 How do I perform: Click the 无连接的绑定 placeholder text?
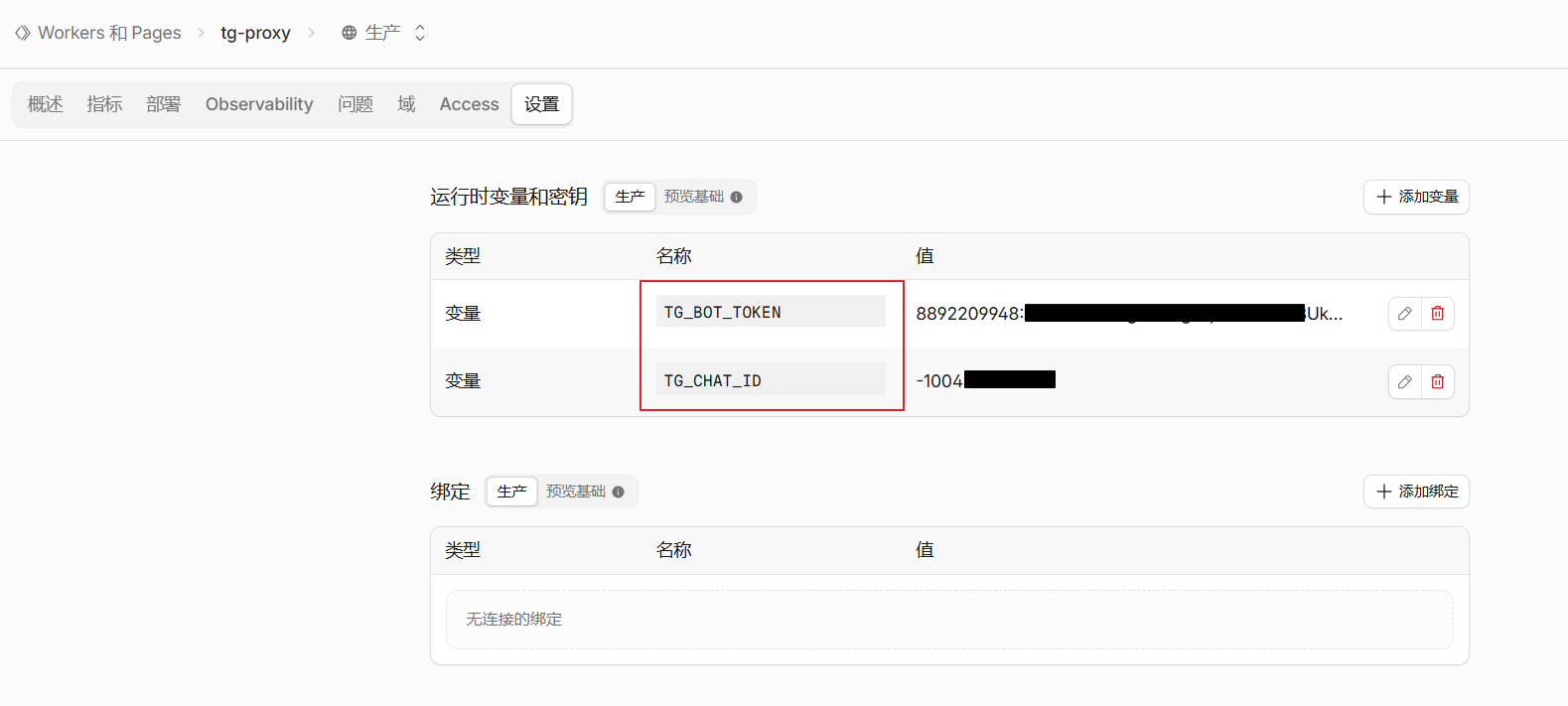[x=514, y=620]
